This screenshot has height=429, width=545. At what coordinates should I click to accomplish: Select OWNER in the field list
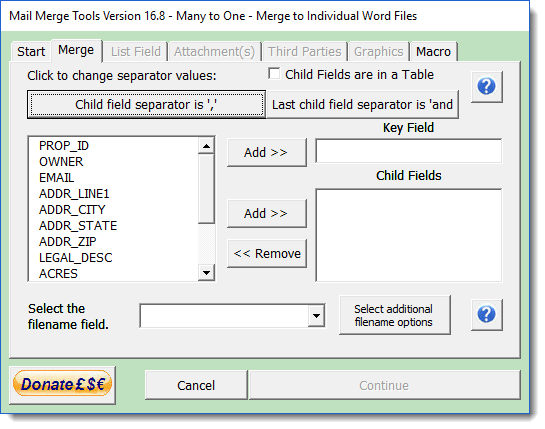click(62, 162)
